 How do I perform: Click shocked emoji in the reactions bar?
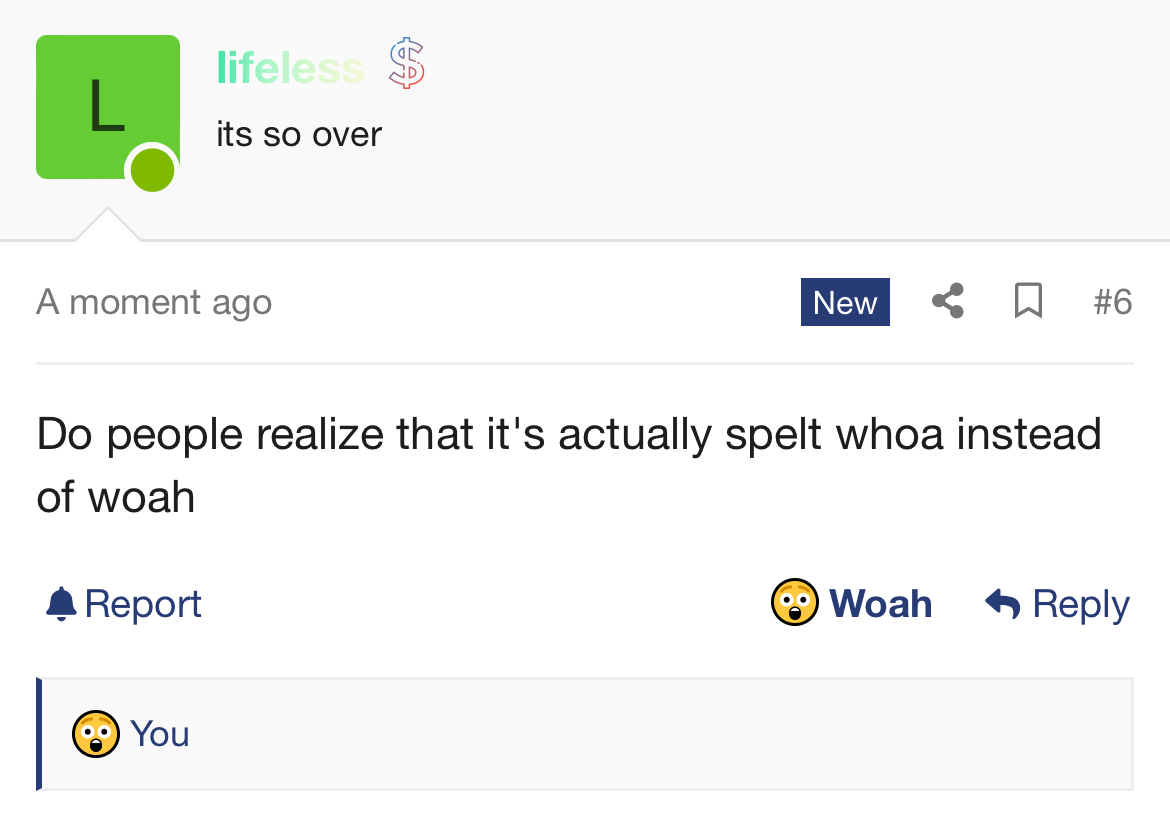[x=96, y=734]
